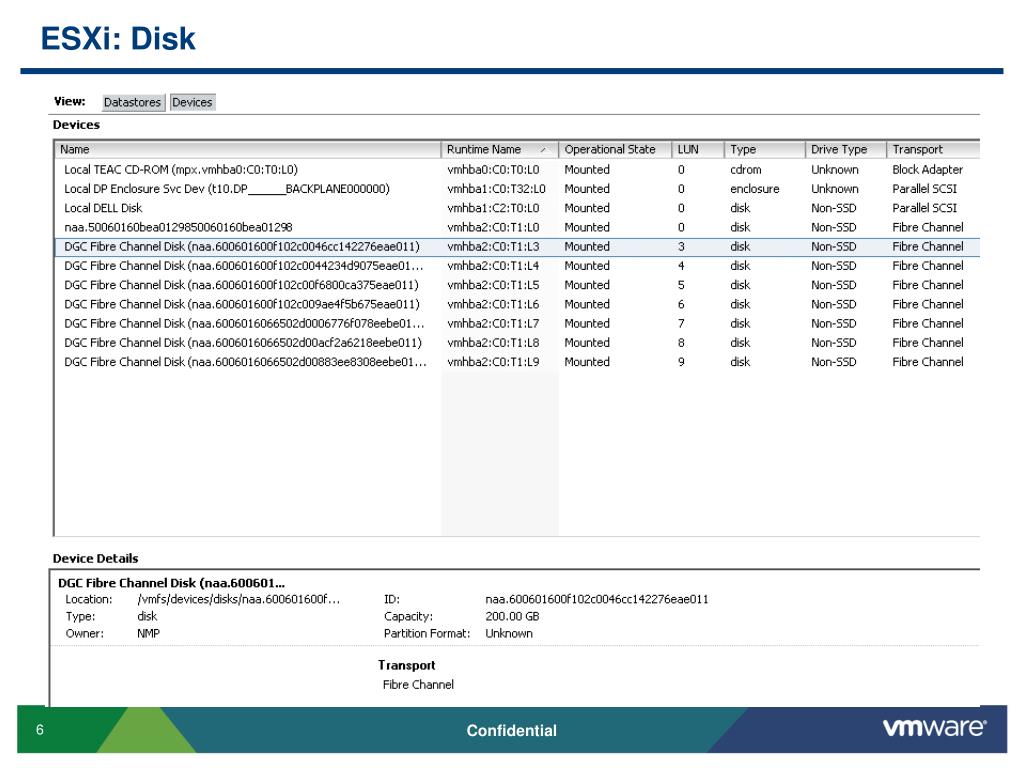Image resolution: width=1024 pixels, height=768 pixels.
Task: Click the vmware logo
Action: tap(935, 728)
